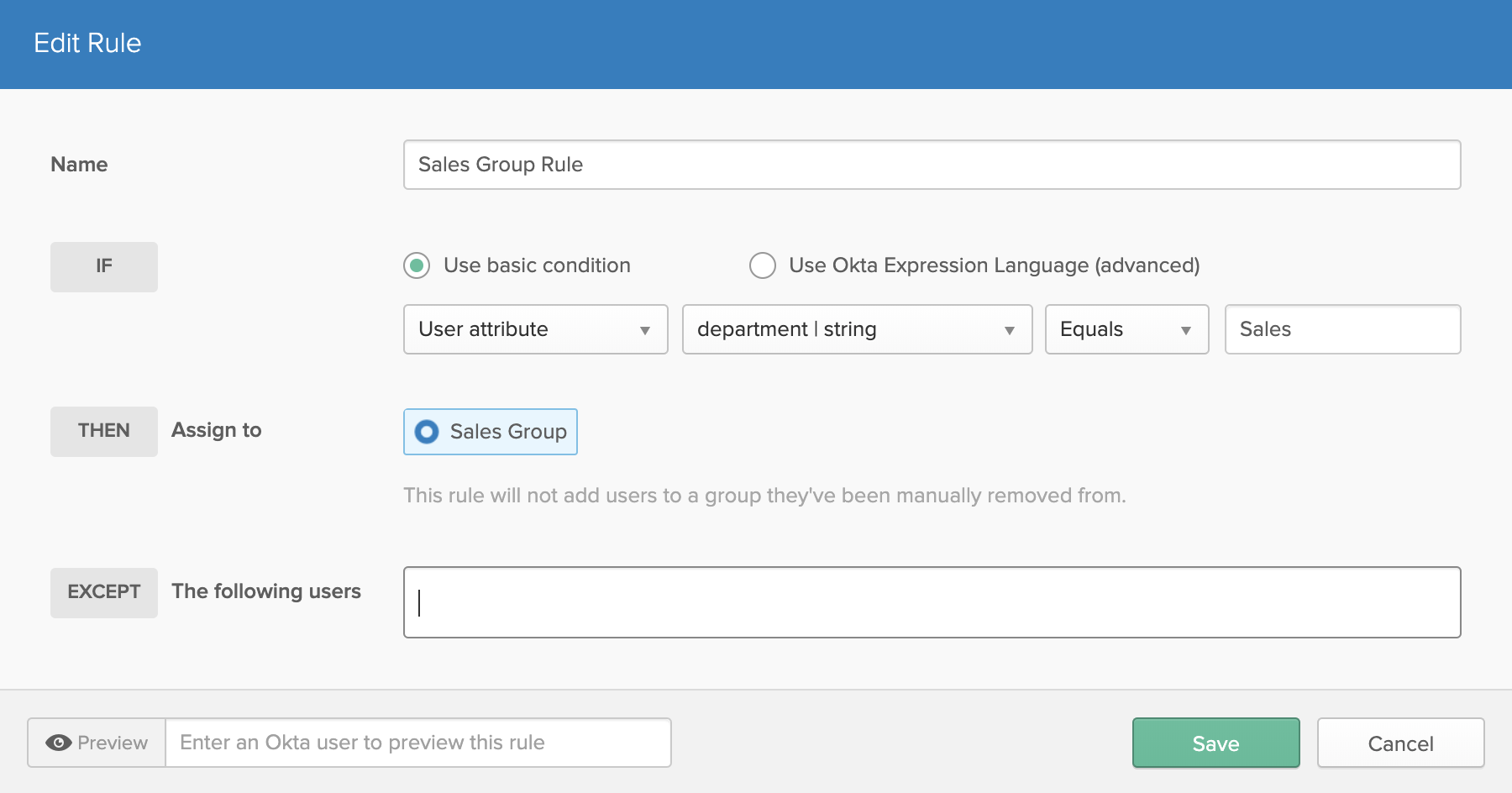Cancel editing the rule

(x=1400, y=743)
